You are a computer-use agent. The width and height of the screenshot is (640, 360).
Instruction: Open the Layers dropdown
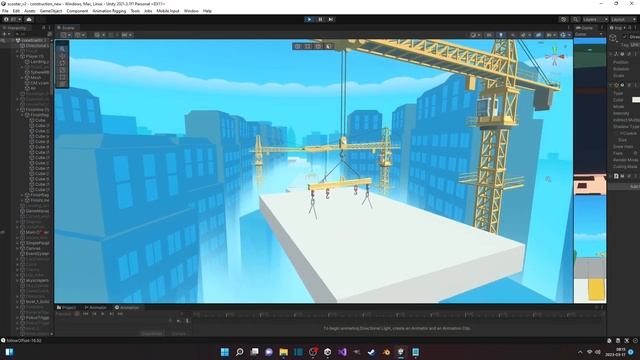click(595, 19)
